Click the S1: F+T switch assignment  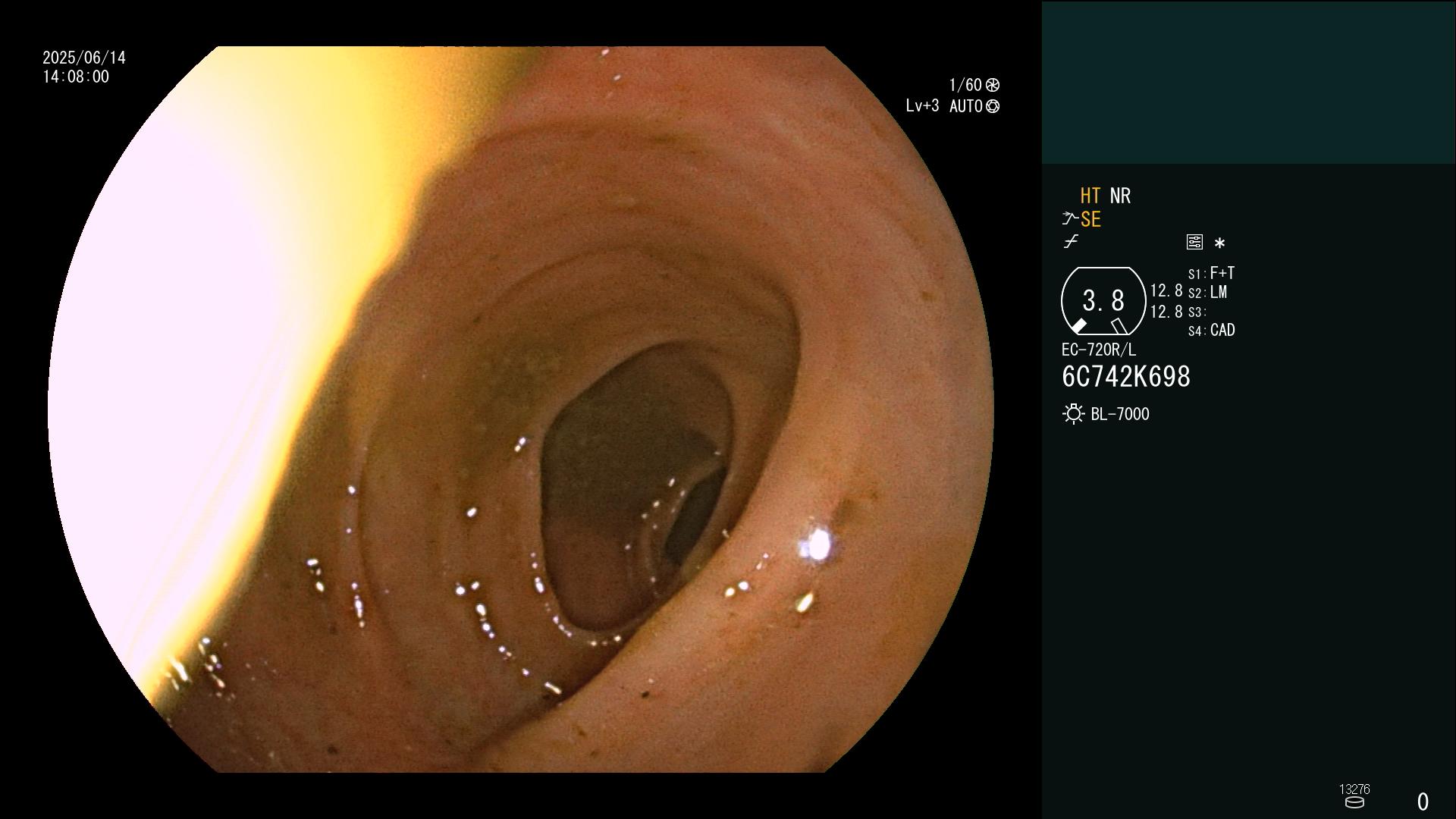click(1211, 273)
